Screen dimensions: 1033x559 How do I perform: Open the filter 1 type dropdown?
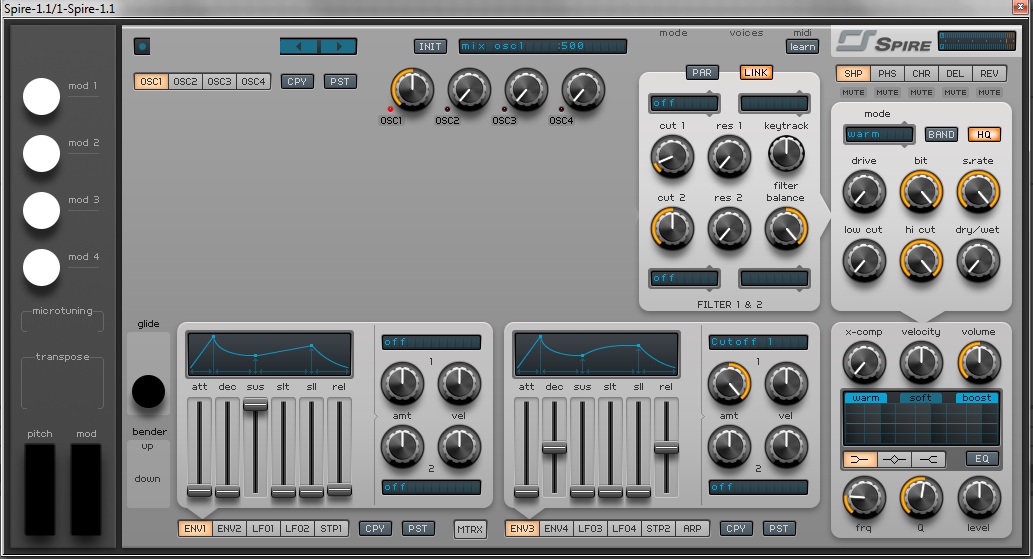point(684,103)
